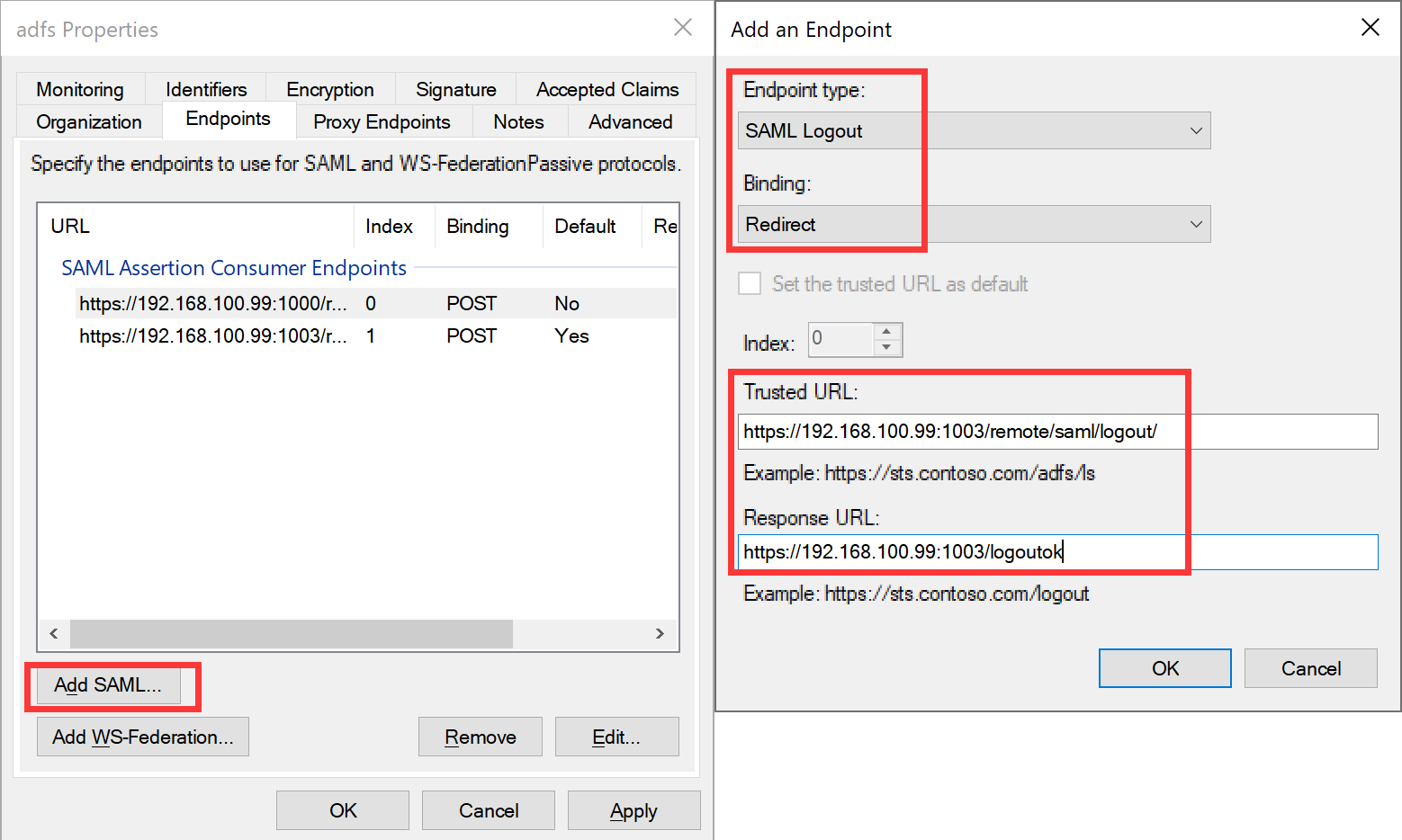The width and height of the screenshot is (1402, 840).
Task: Confirm Add an Endpoint dialog with OK
Action: point(1164,668)
